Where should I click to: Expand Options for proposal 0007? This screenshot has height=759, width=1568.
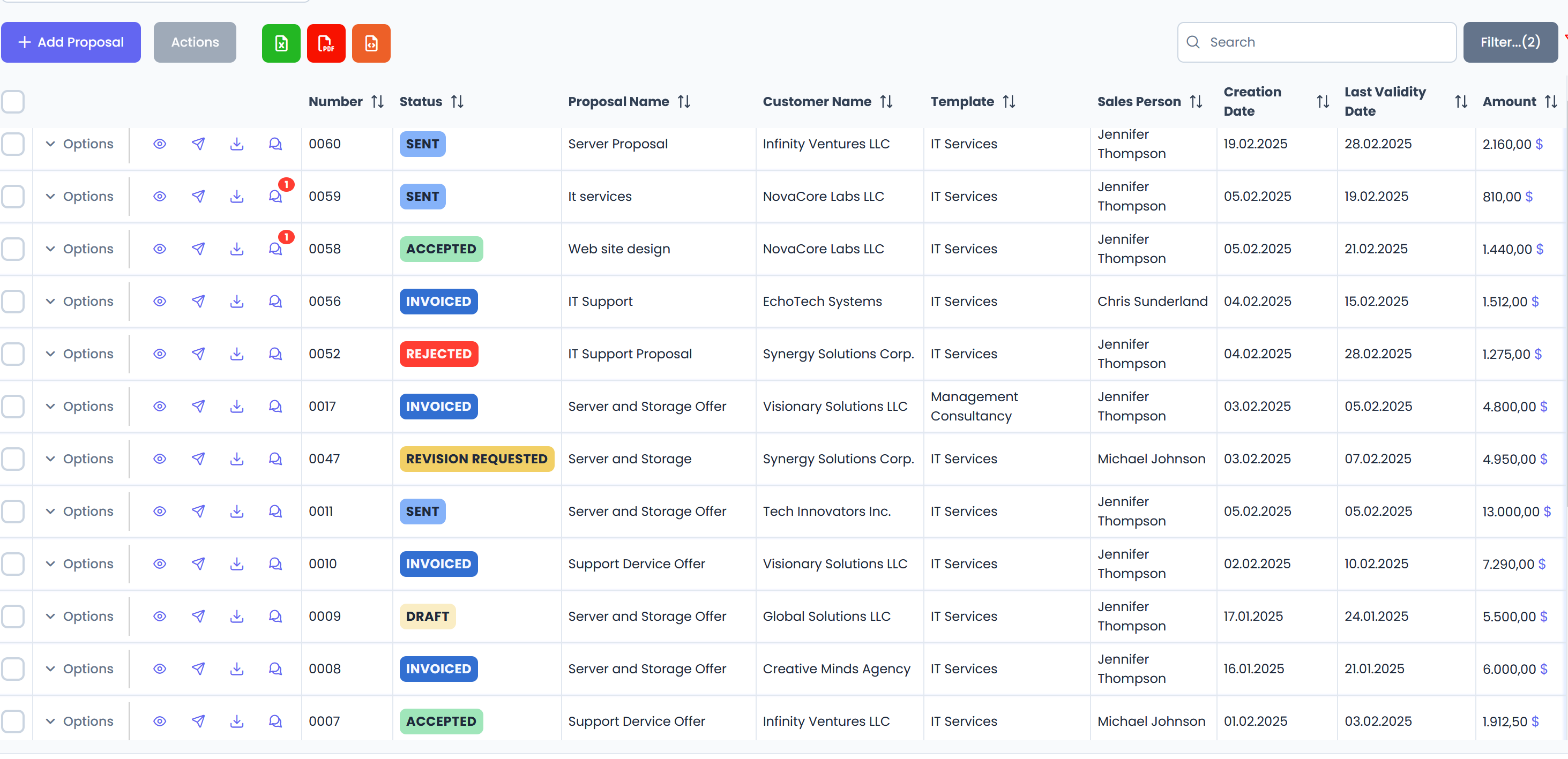click(80, 722)
